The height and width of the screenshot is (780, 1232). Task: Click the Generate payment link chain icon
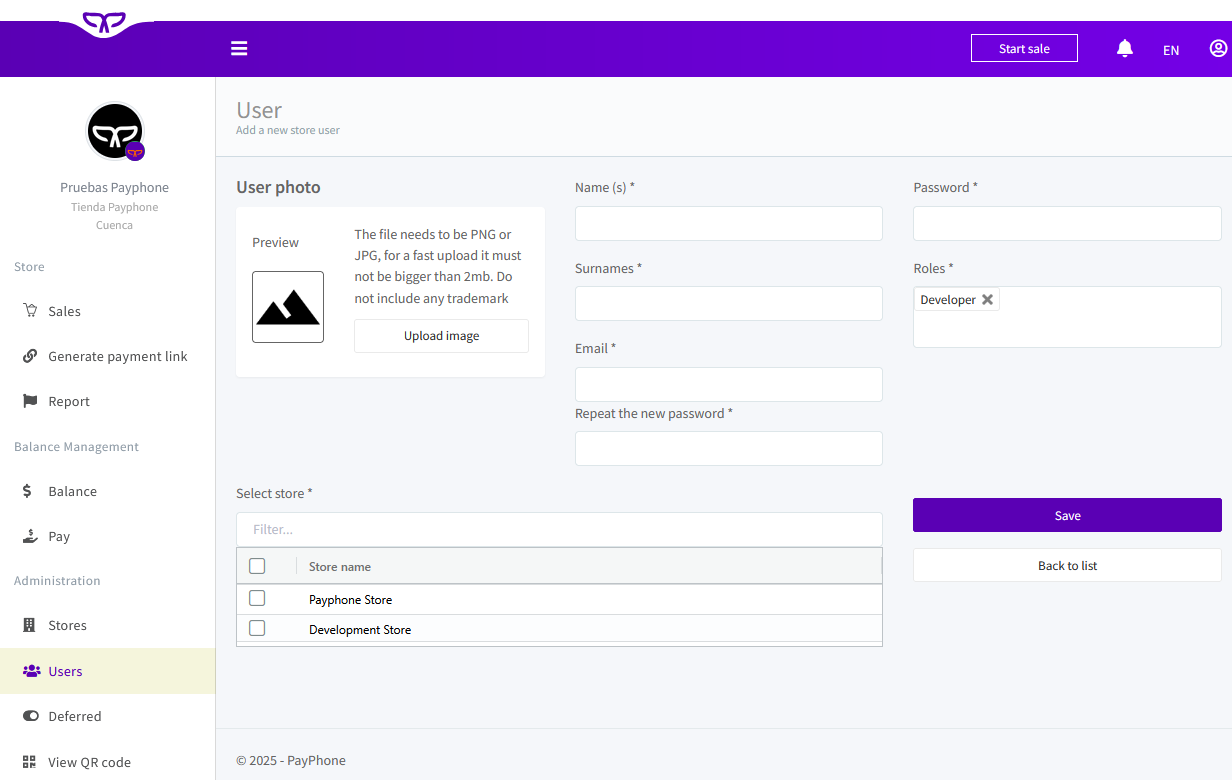click(30, 356)
